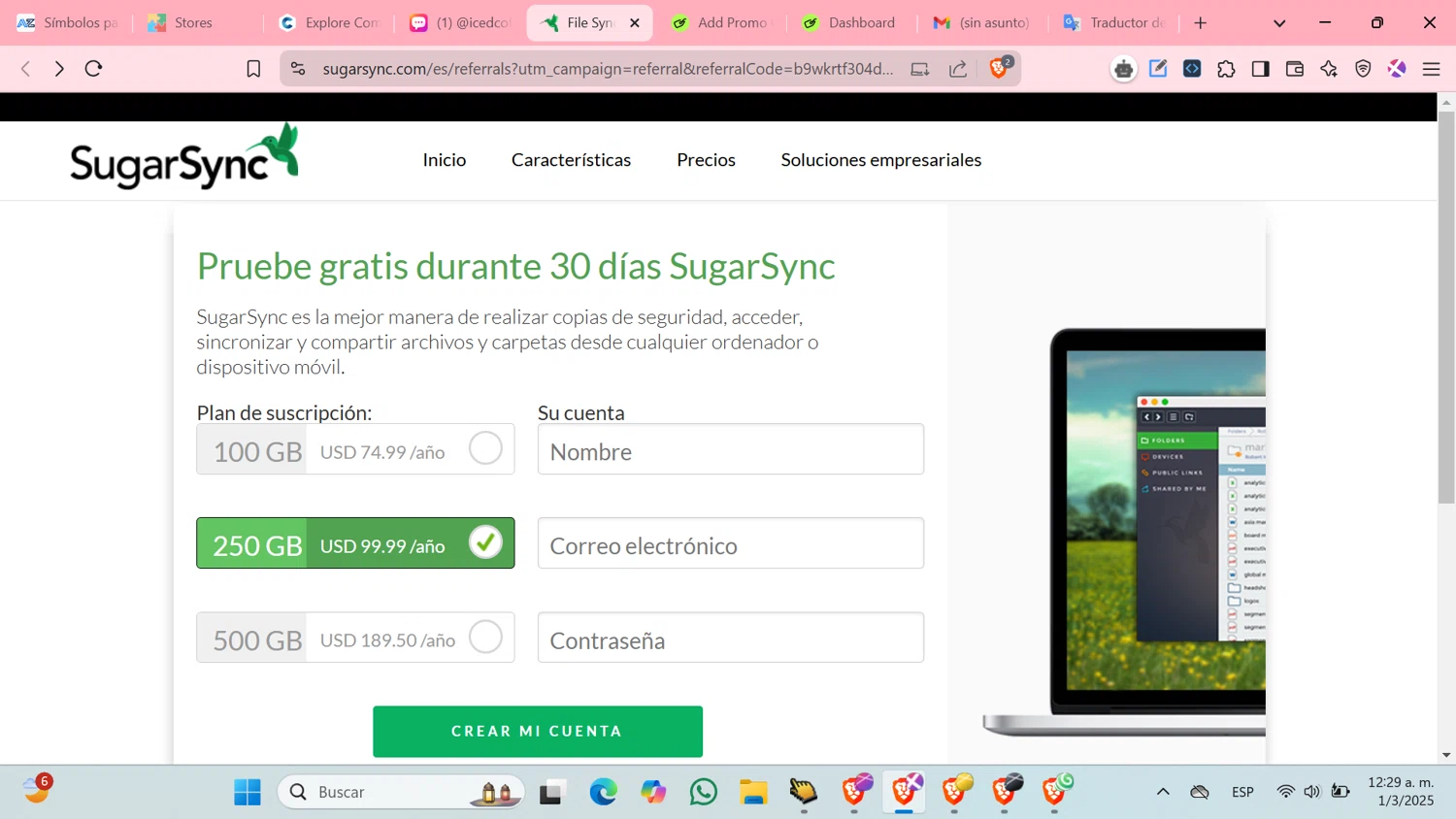Click the Correo electrónico field
1456x819 pixels.
pyautogui.click(x=731, y=543)
